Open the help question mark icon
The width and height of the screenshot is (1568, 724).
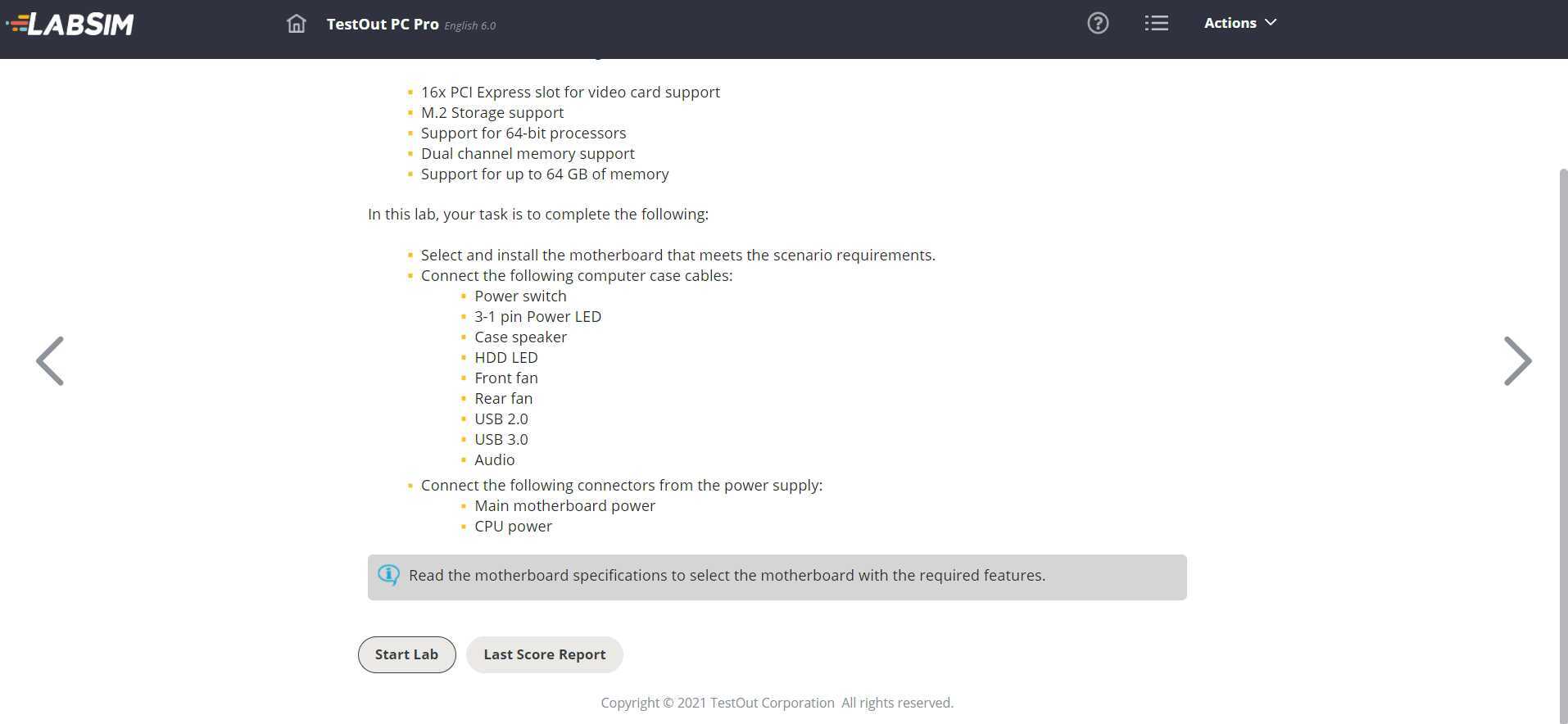[x=1098, y=23]
